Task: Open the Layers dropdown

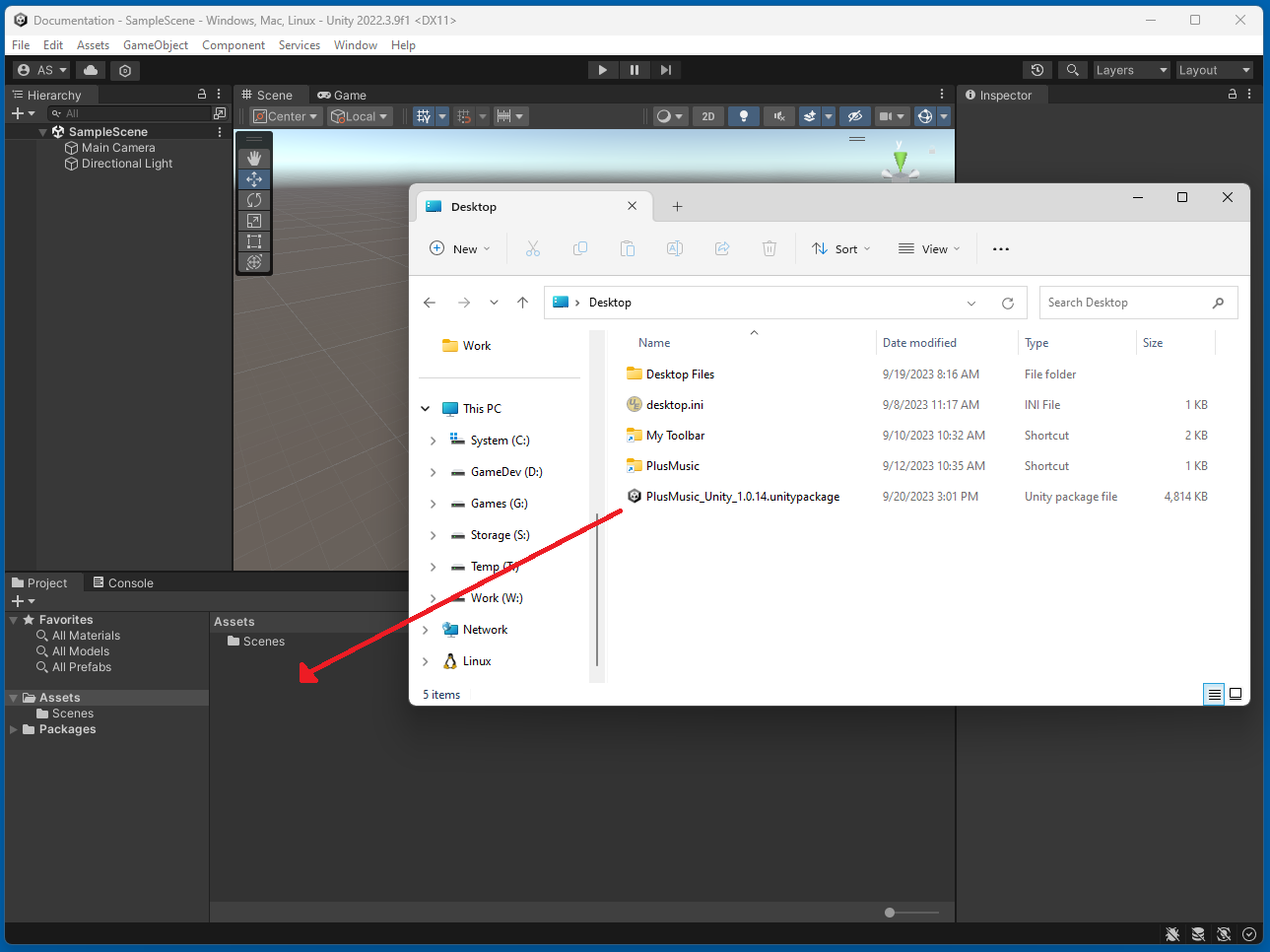Action: pyautogui.click(x=1132, y=70)
